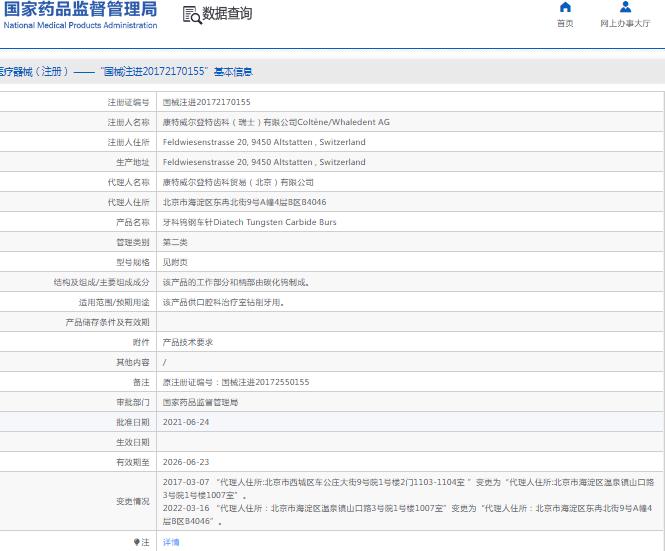This screenshot has height=551, width=665.
Task: Click the 注册人住所 Feldwiesenstrasse address value
Action: tap(264, 142)
